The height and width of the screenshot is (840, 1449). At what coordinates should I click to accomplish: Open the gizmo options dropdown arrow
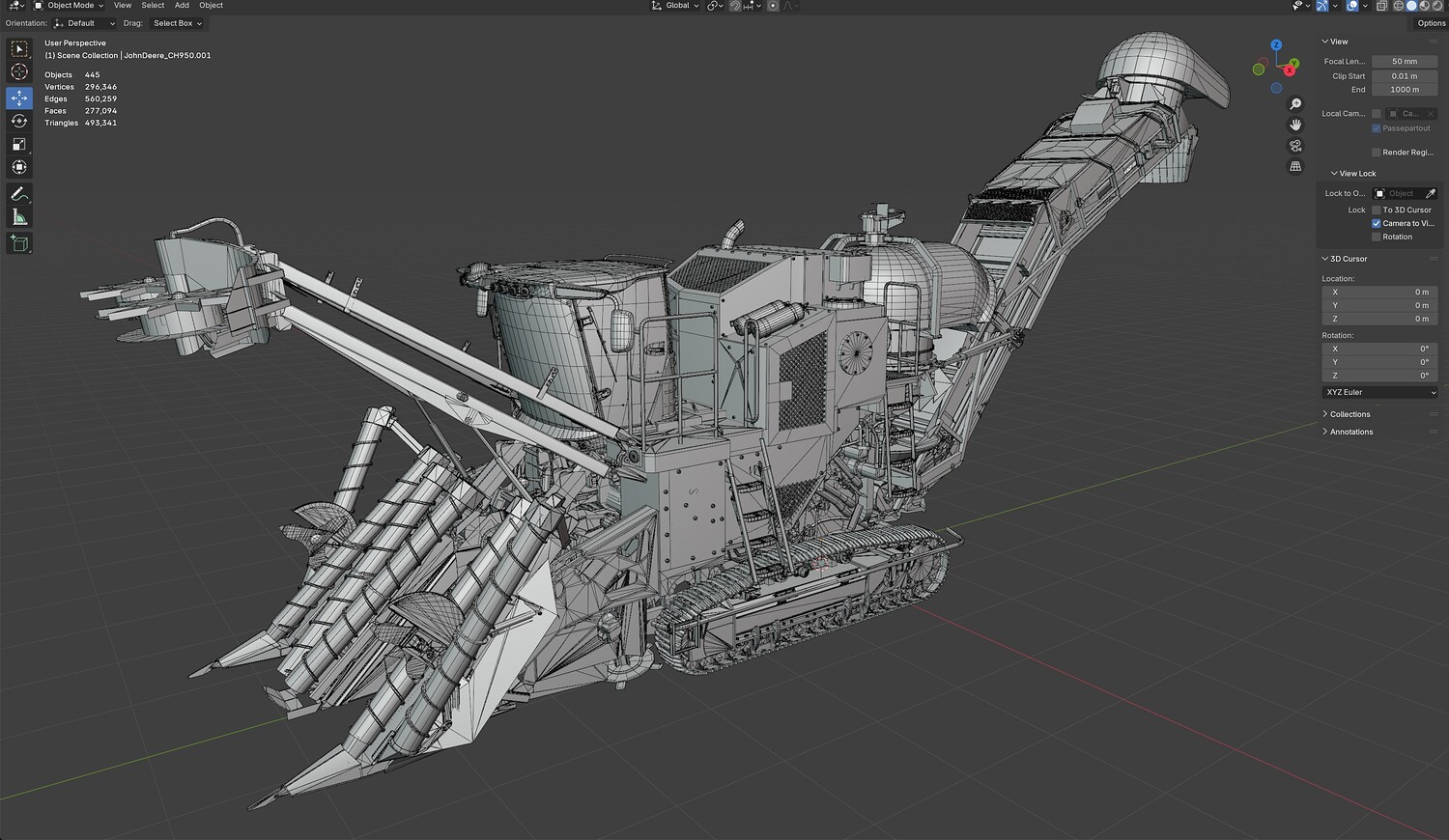click(x=1334, y=6)
